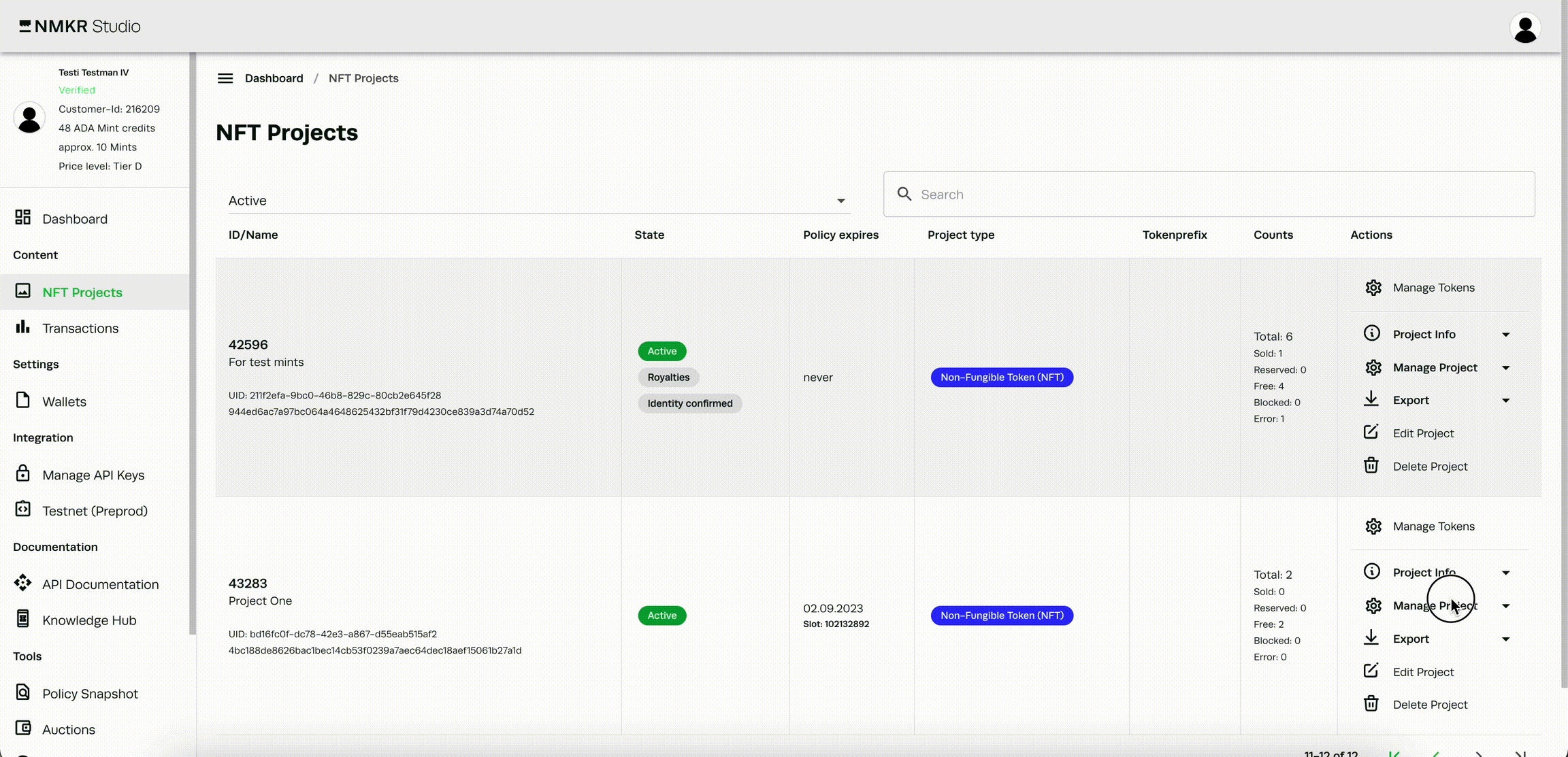Open Manage API Keys lock icon
The width and height of the screenshot is (1568, 757).
[x=23, y=473]
